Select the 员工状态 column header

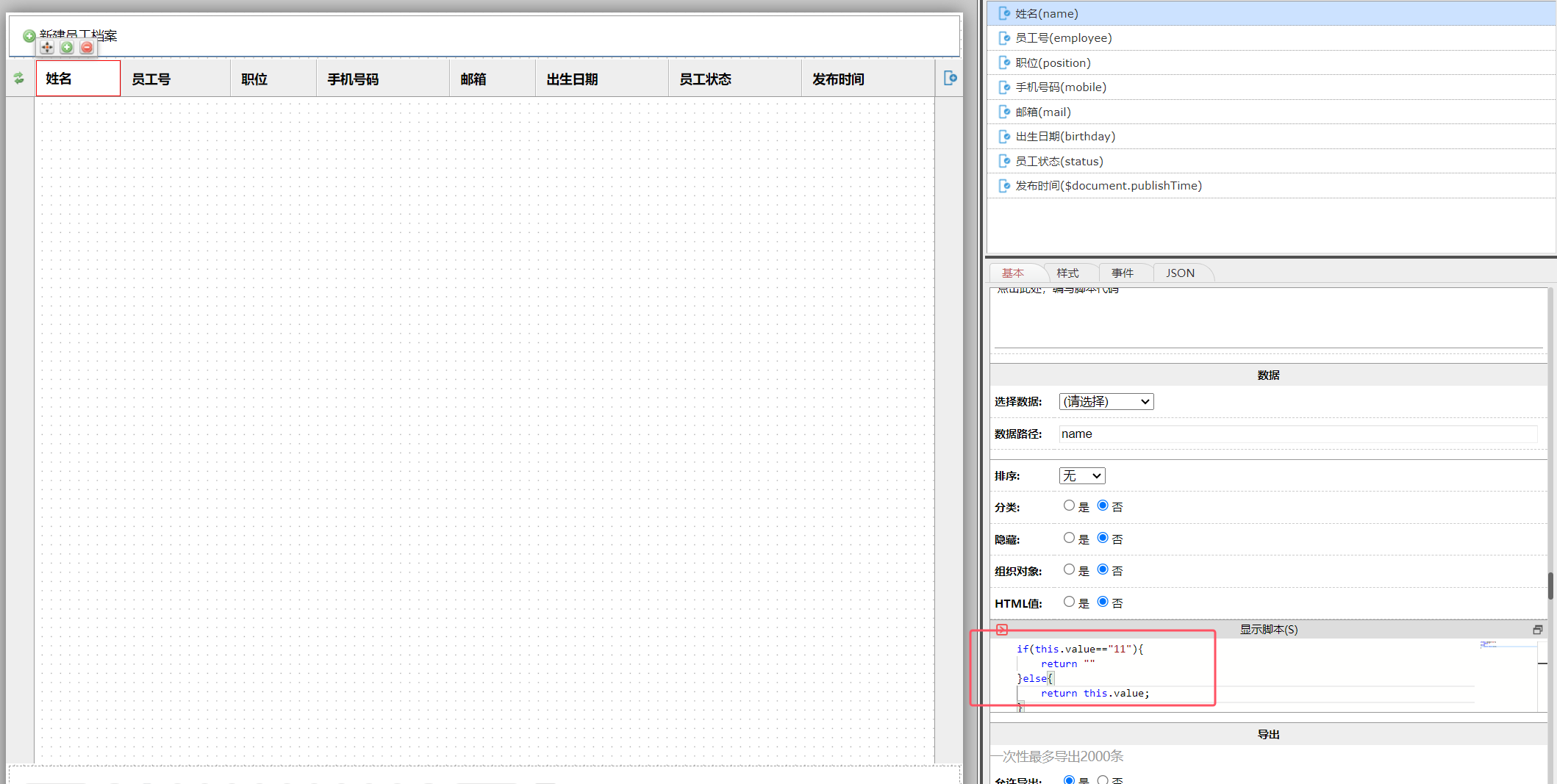tap(705, 79)
